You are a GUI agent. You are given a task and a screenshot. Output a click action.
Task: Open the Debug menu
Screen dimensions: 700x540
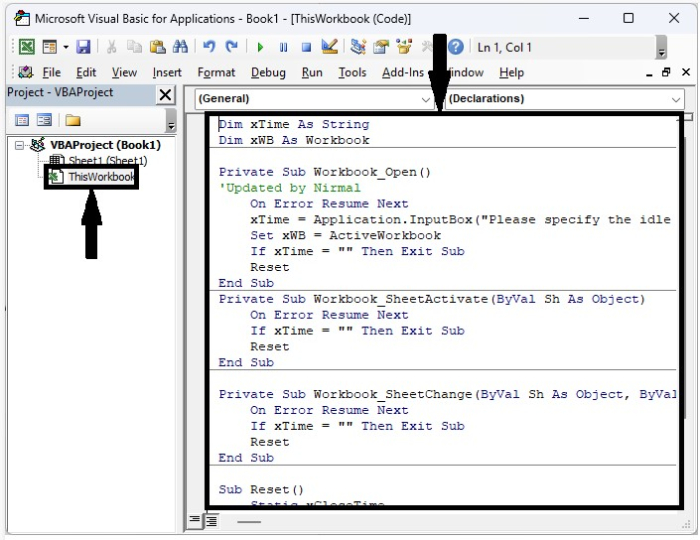coord(268,72)
